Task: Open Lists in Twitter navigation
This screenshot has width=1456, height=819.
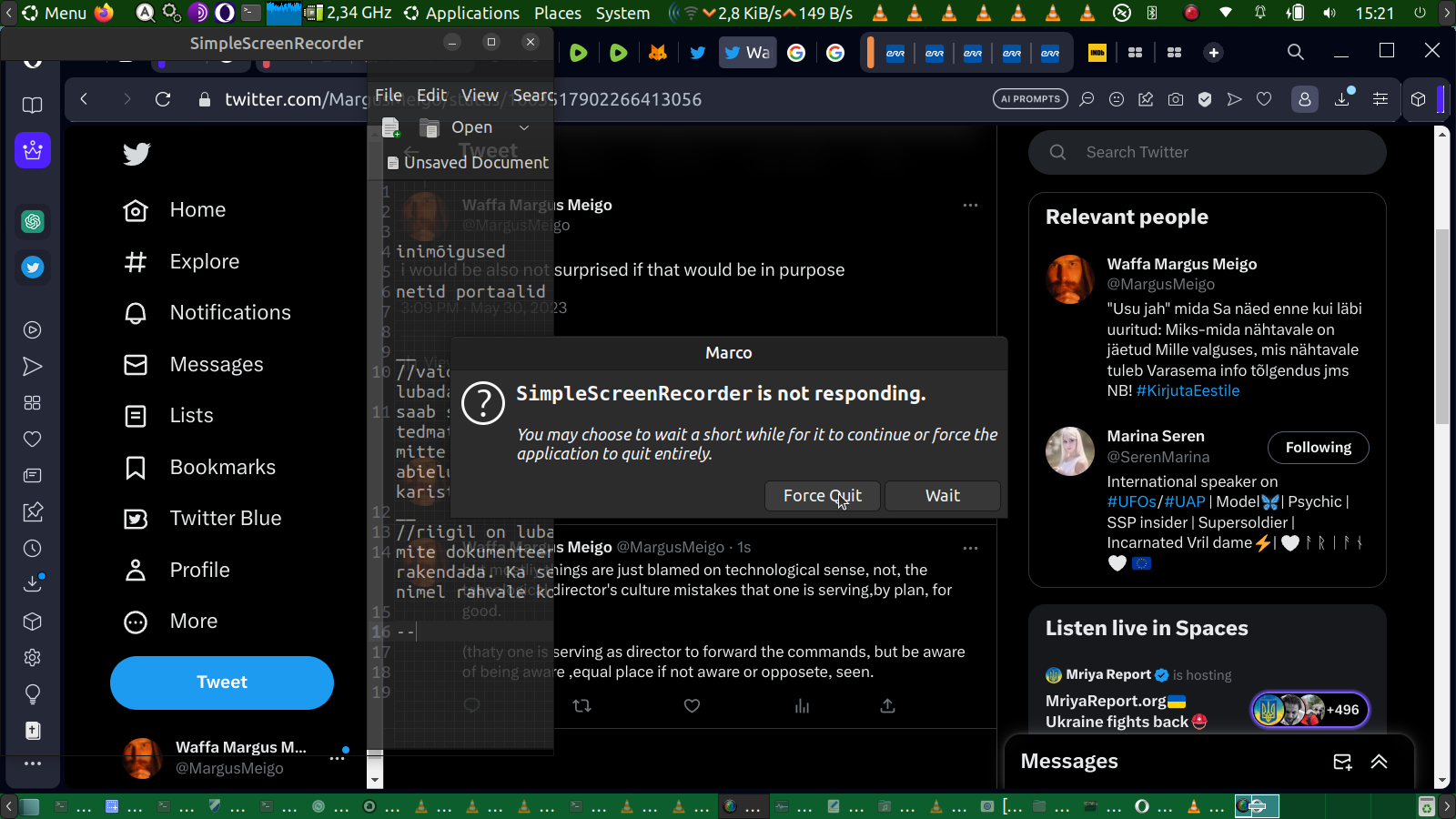Action: (168, 416)
